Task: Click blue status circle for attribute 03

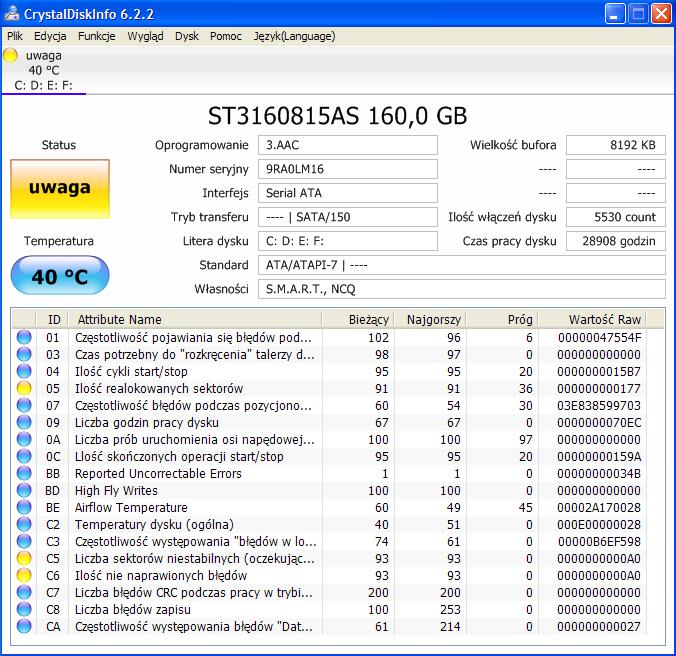Action: [x=24, y=354]
